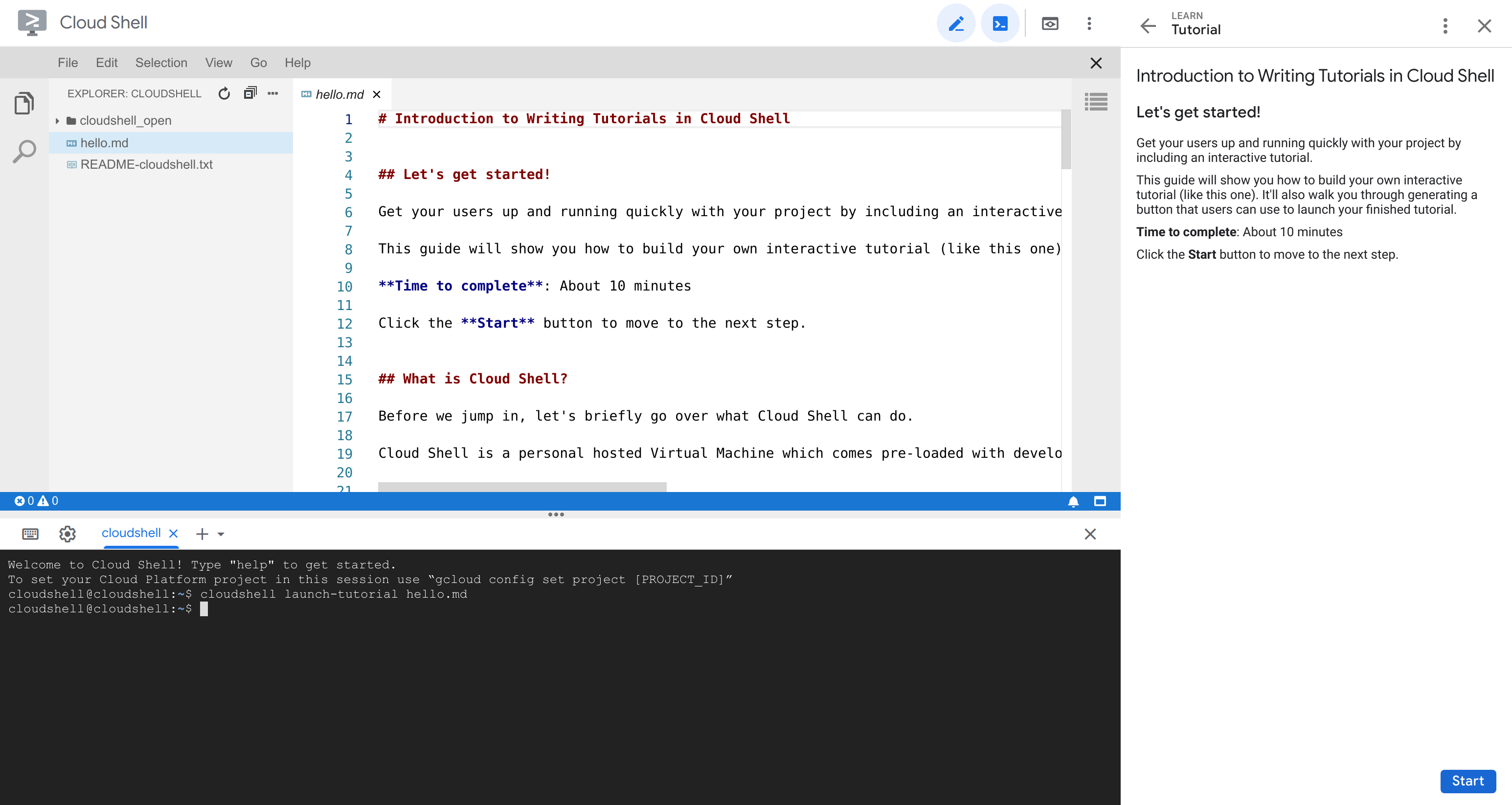Click the add new terminal plus button
1512x805 pixels.
(x=201, y=532)
